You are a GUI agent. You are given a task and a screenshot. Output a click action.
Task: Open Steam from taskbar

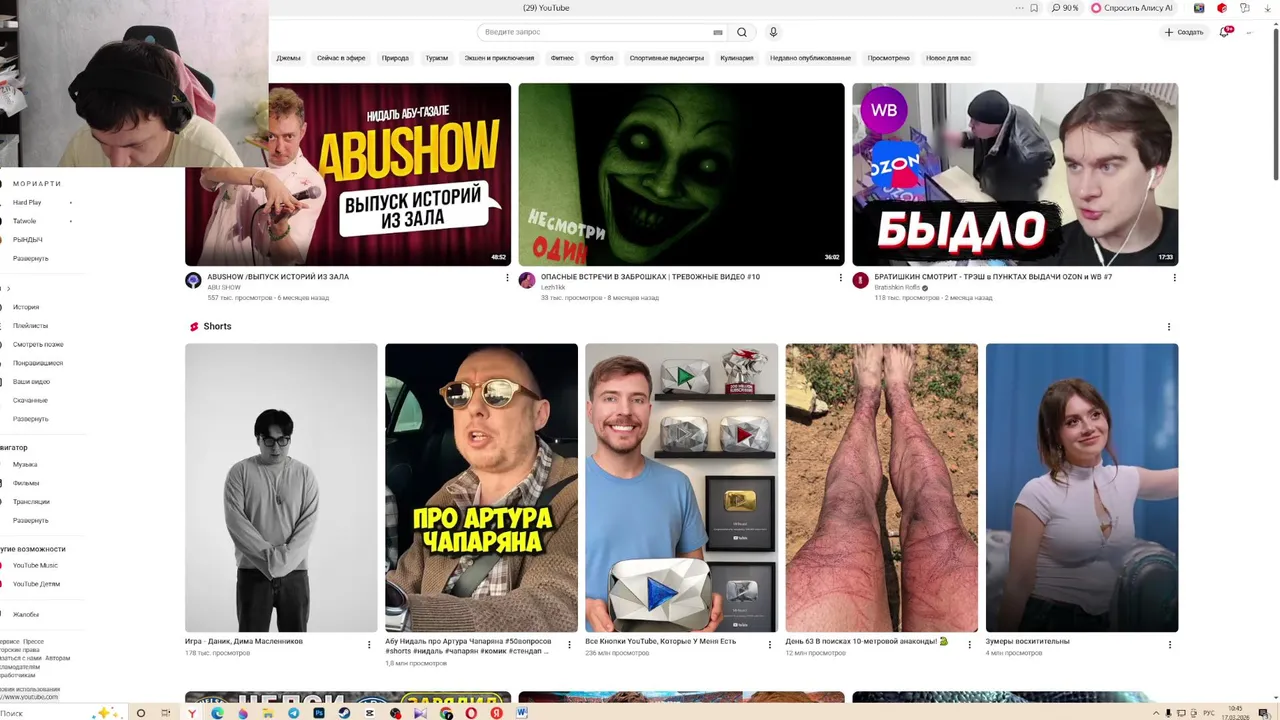[x=344, y=713]
